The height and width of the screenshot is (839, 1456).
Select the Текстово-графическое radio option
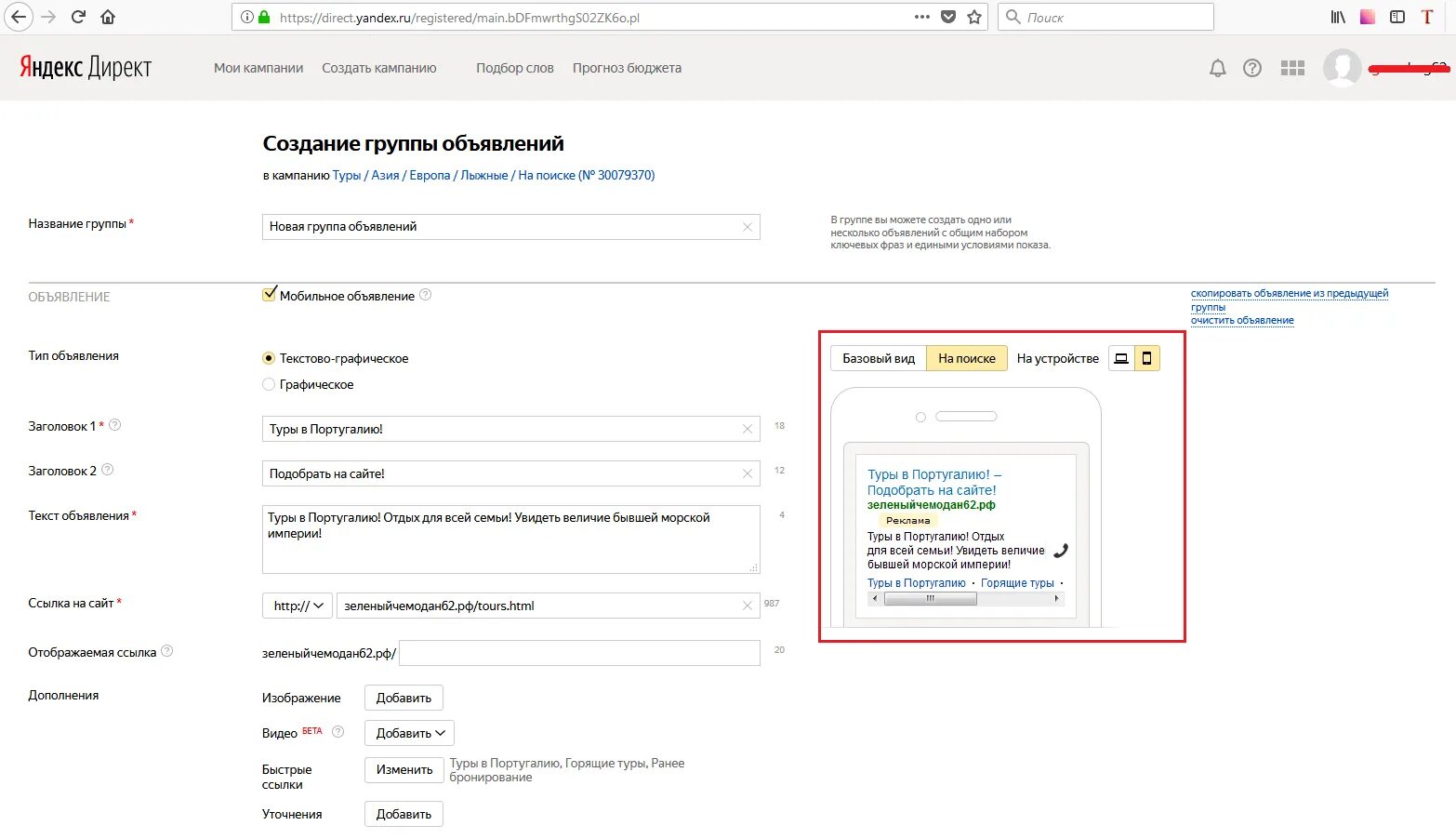pyautogui.click(x=269, y=358)
